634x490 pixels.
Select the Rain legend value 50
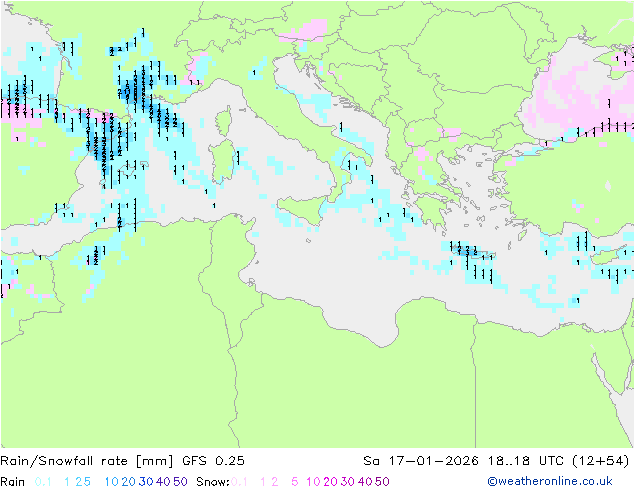(x=180, y=482)
